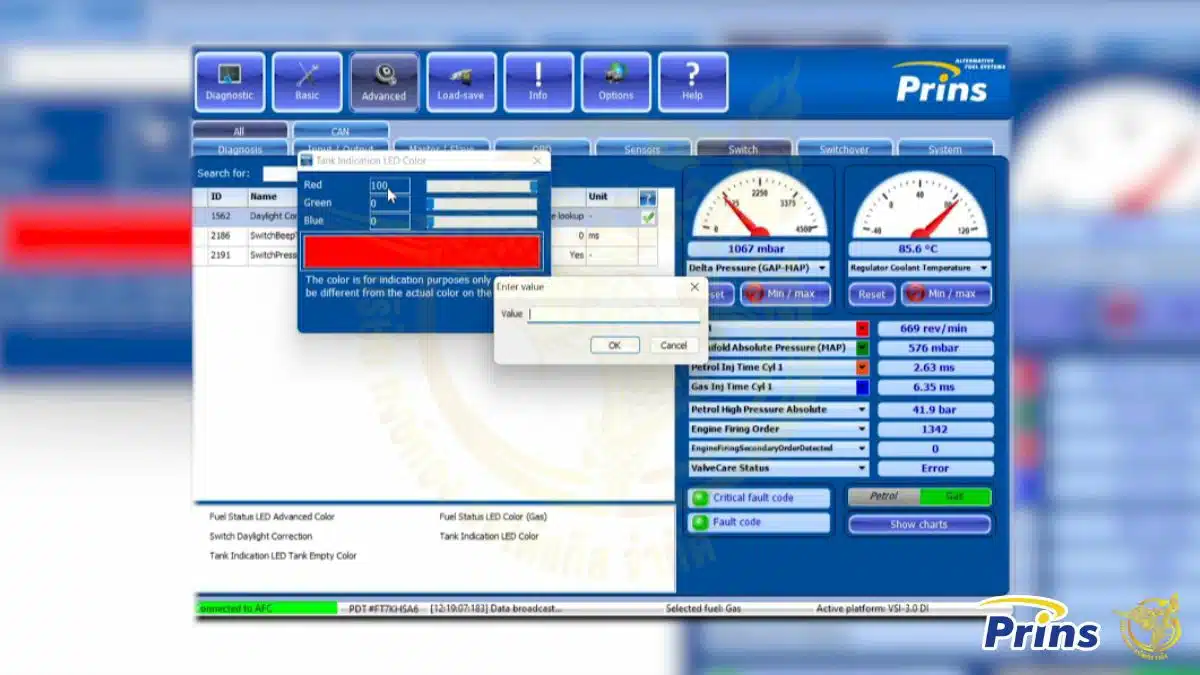Select the Switch tab
1200x675 pixels.
pyautogui.click(x=743, y=149)
